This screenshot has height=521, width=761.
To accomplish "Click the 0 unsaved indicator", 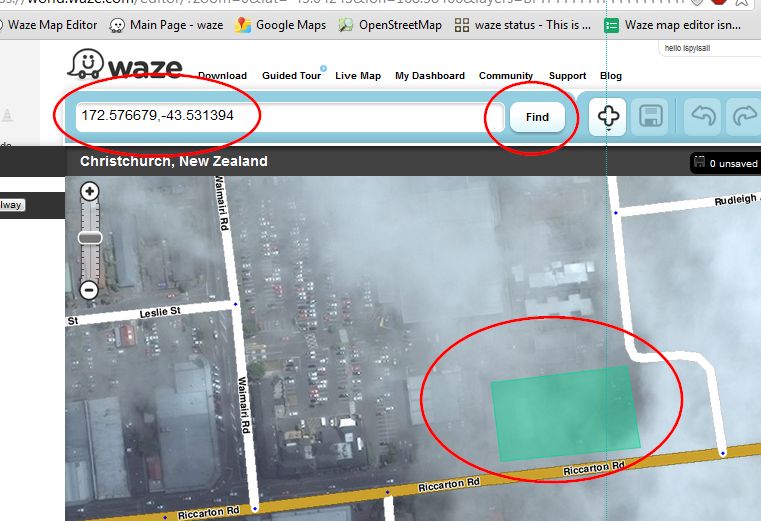I will click(x=726, y=163).
